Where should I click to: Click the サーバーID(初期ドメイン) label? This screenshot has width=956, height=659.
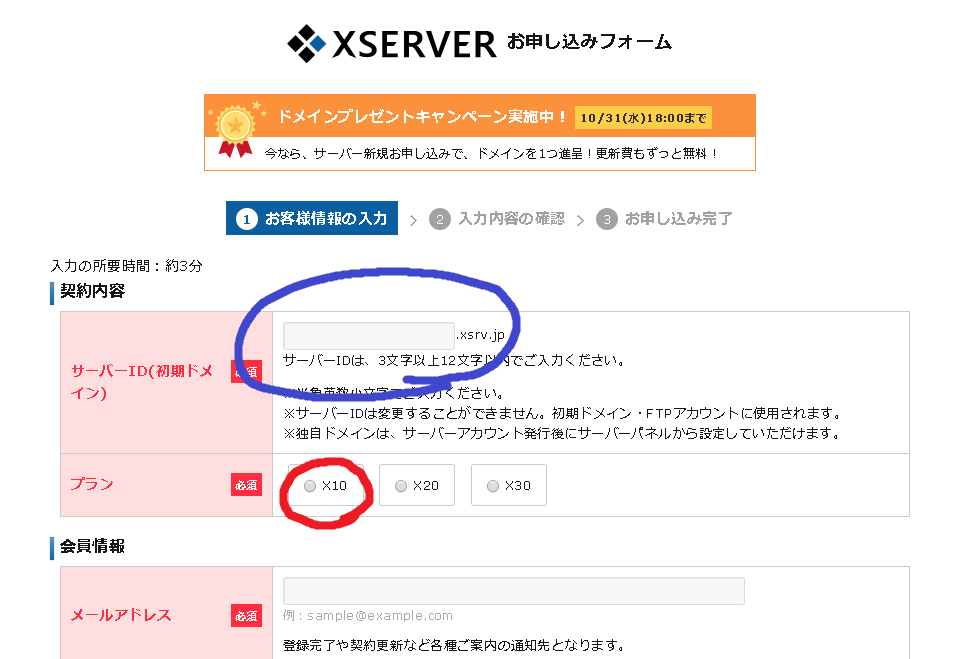(x=141, y=382)
